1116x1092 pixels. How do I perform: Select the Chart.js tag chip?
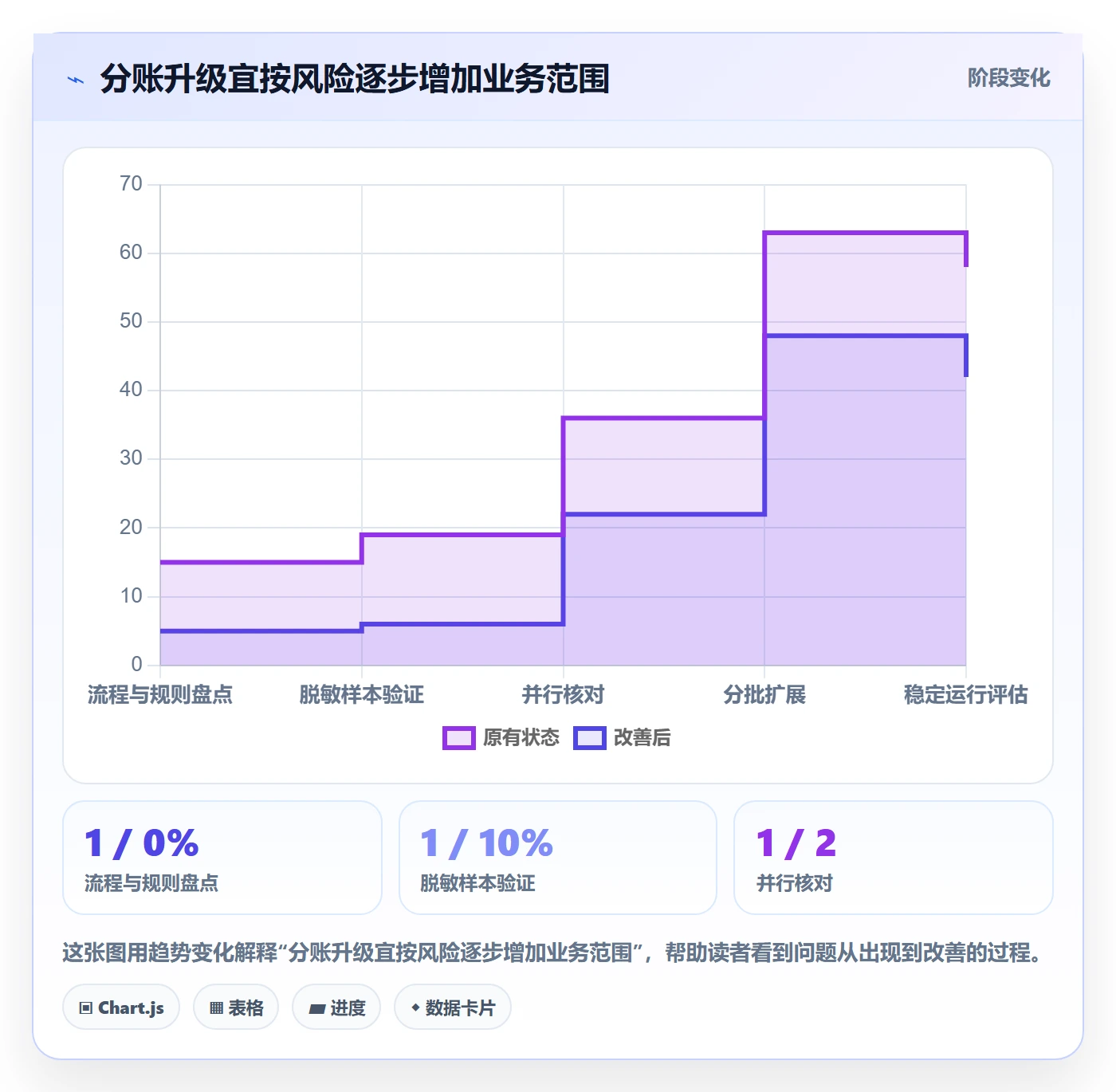click(x=121, y=1008)
